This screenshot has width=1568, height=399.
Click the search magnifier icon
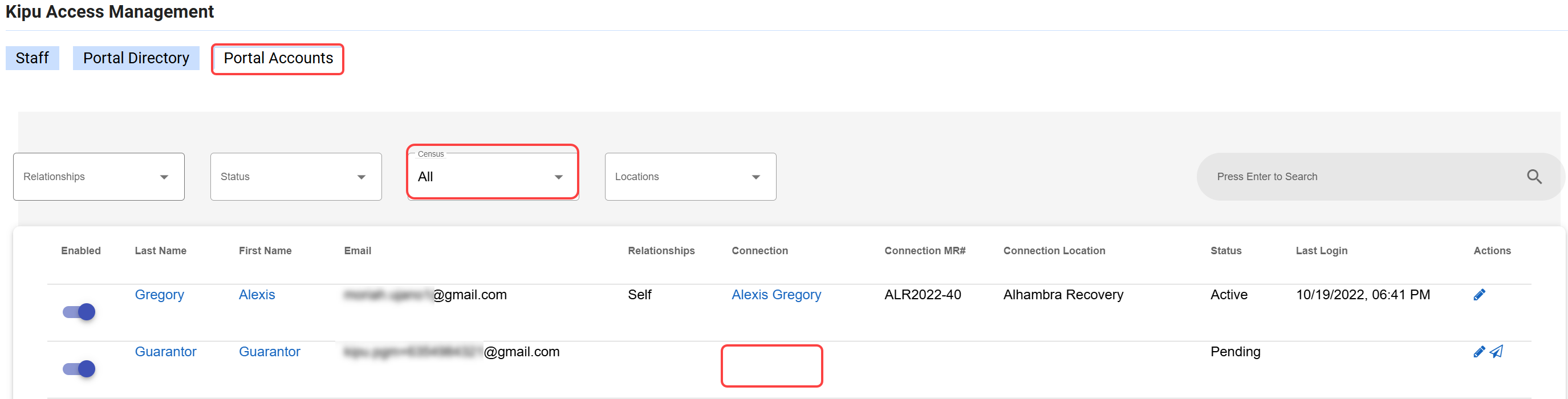coord(1534,176)
